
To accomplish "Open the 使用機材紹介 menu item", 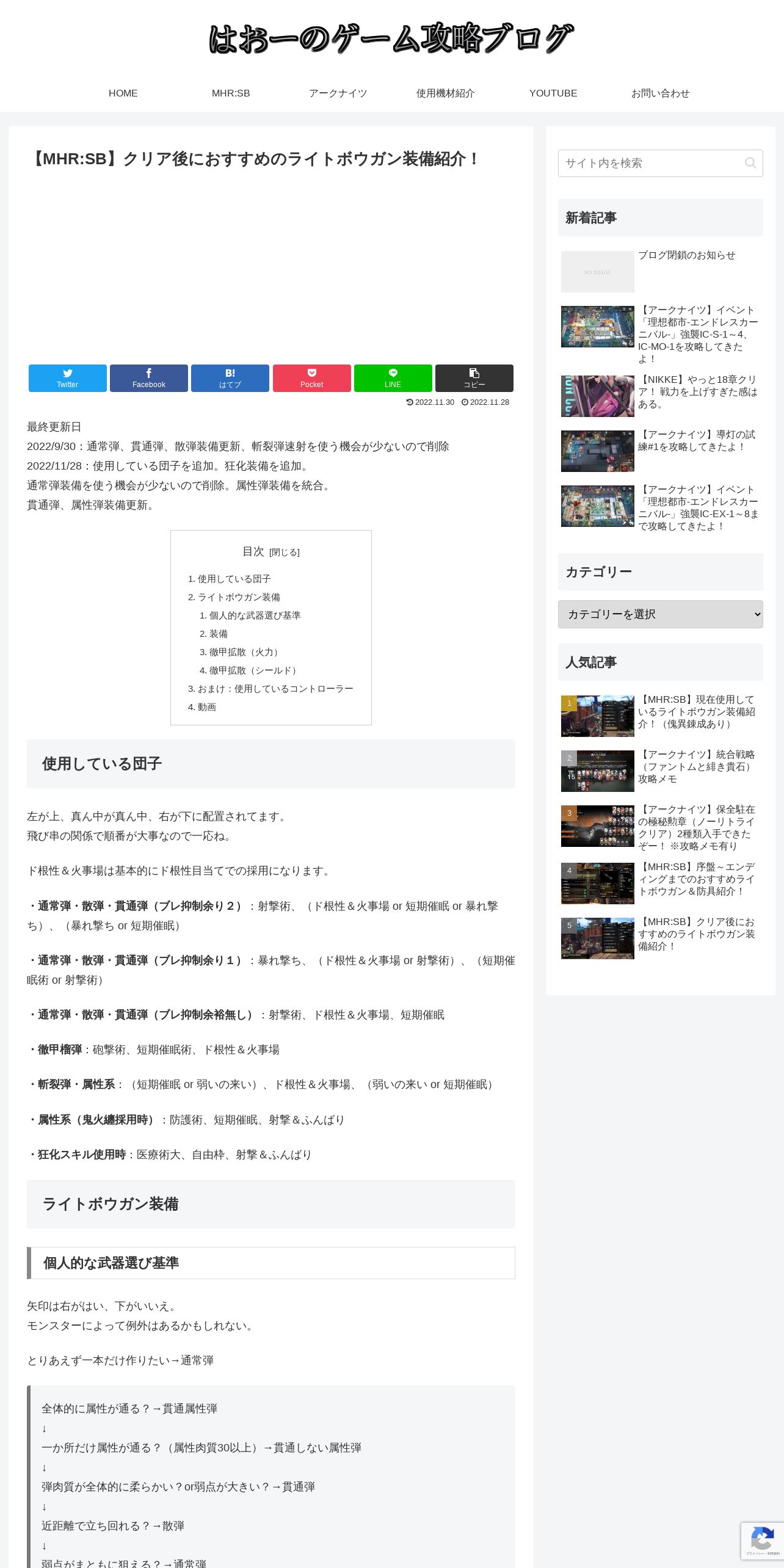I will [446, 93].
